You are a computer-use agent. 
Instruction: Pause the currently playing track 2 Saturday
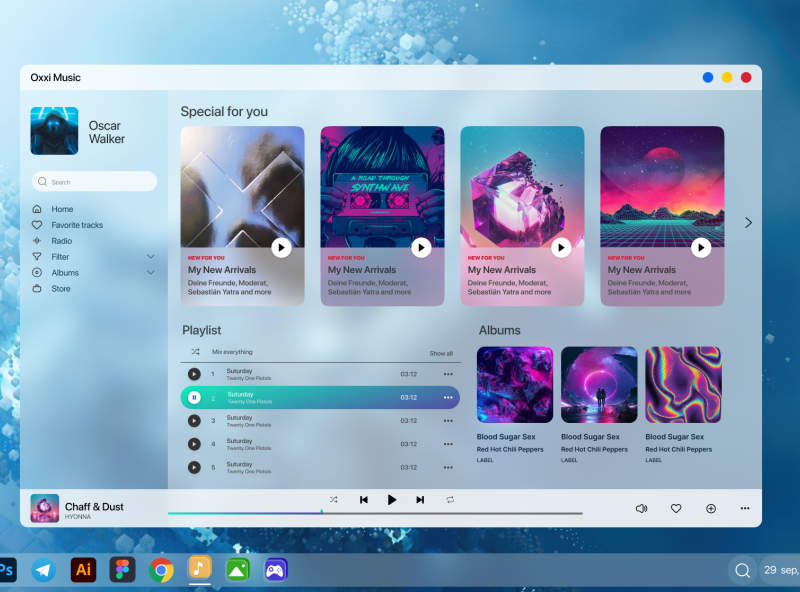coord(194,397)
